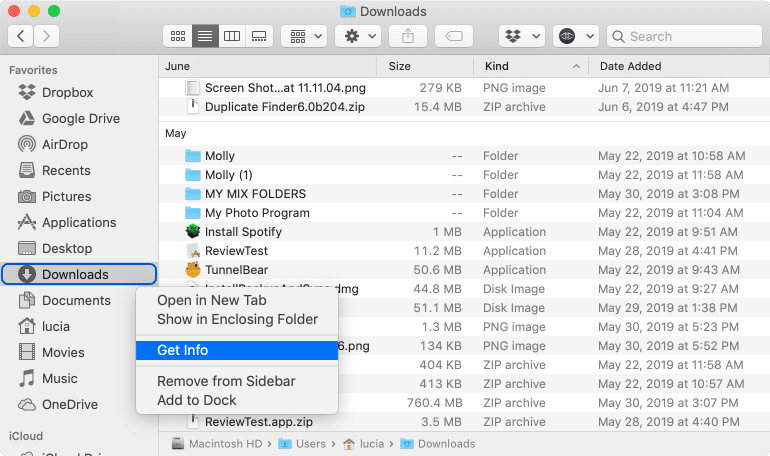
Task: Open Google Drive in the sidebar
Action: point(80,118)
